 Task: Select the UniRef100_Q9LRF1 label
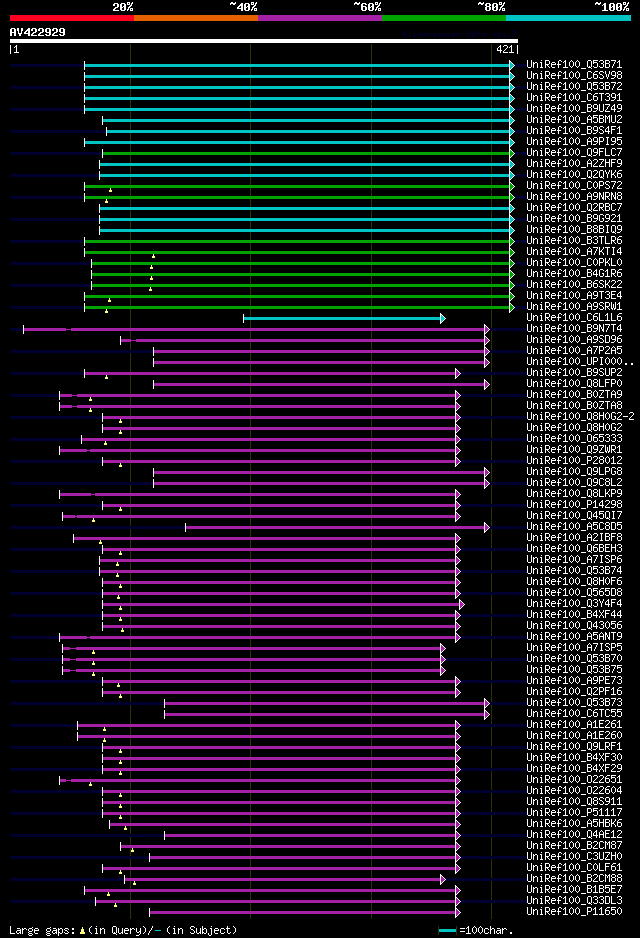pos(574,746)
